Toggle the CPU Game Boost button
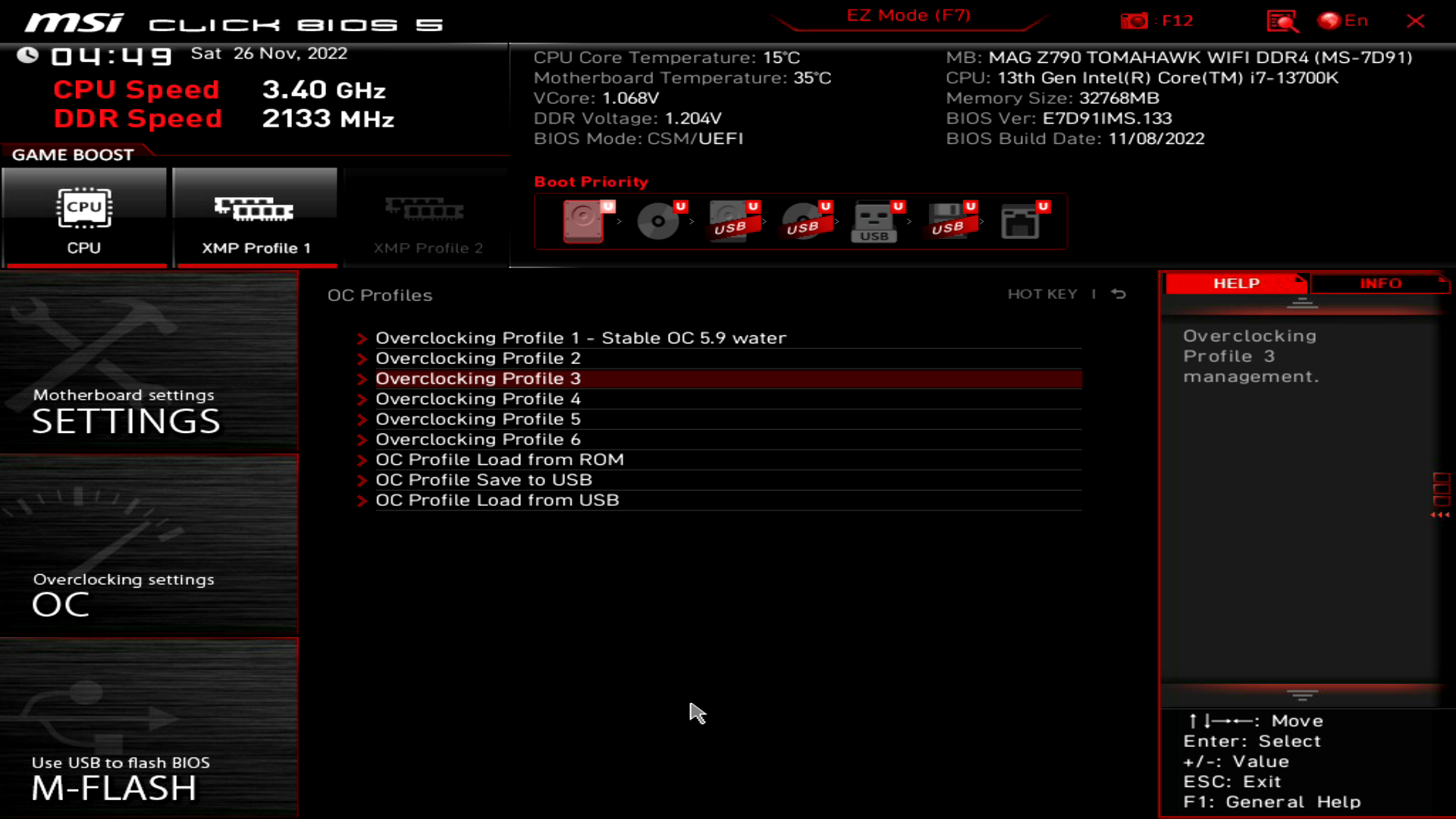This screenshot has height=819, width=1456. click(x=84, y=218)
